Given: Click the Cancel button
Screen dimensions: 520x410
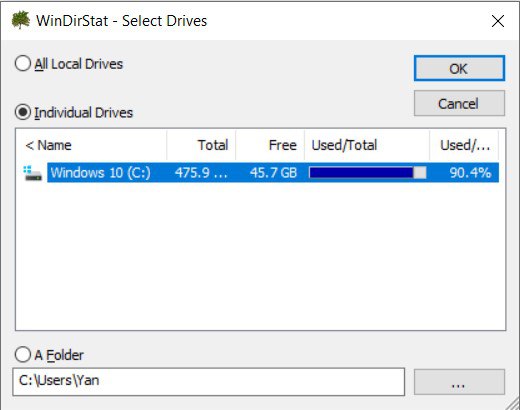Looking at the screenshot, I should click(459, 103).
